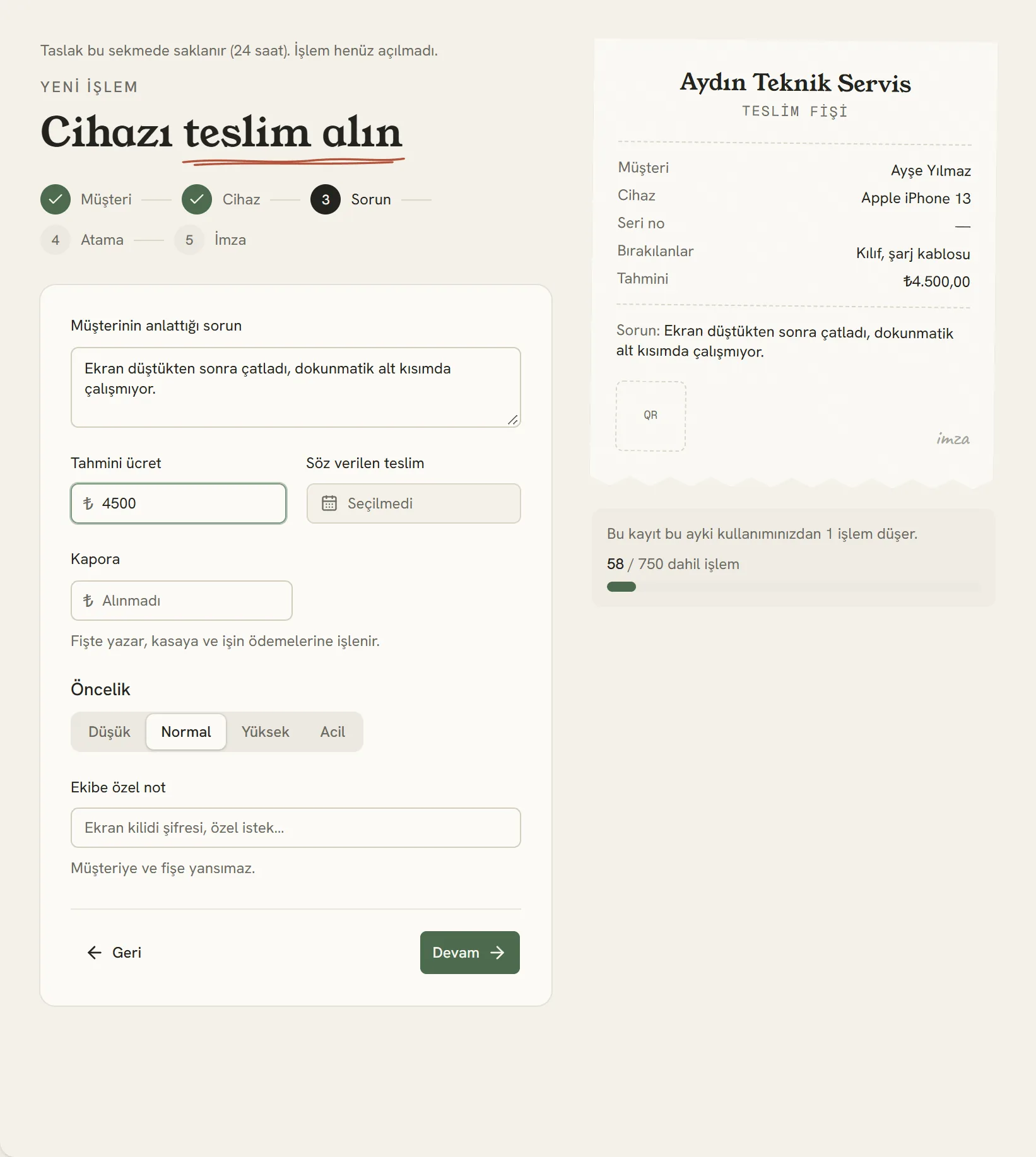Image resolution: width=1036 pixels, height=1157 pixels.
Task: Click the receipt amount '₺4.500,00'
Action: tap(936, 281)
